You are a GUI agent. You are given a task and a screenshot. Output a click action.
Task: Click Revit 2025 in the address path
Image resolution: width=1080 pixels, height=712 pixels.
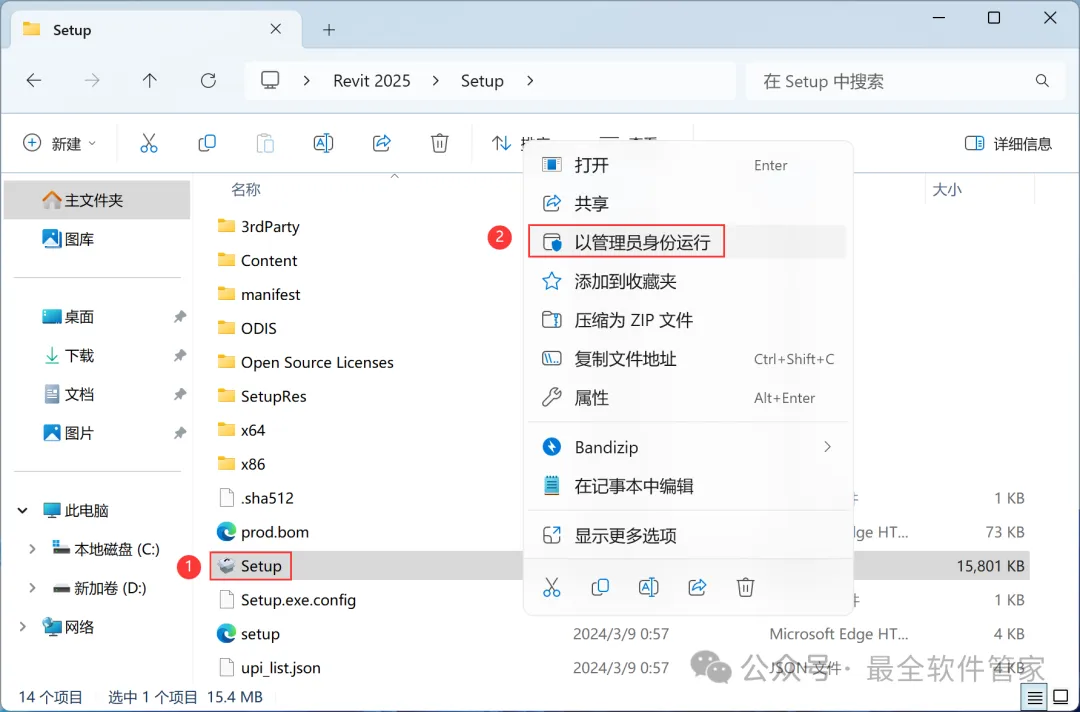372,81
